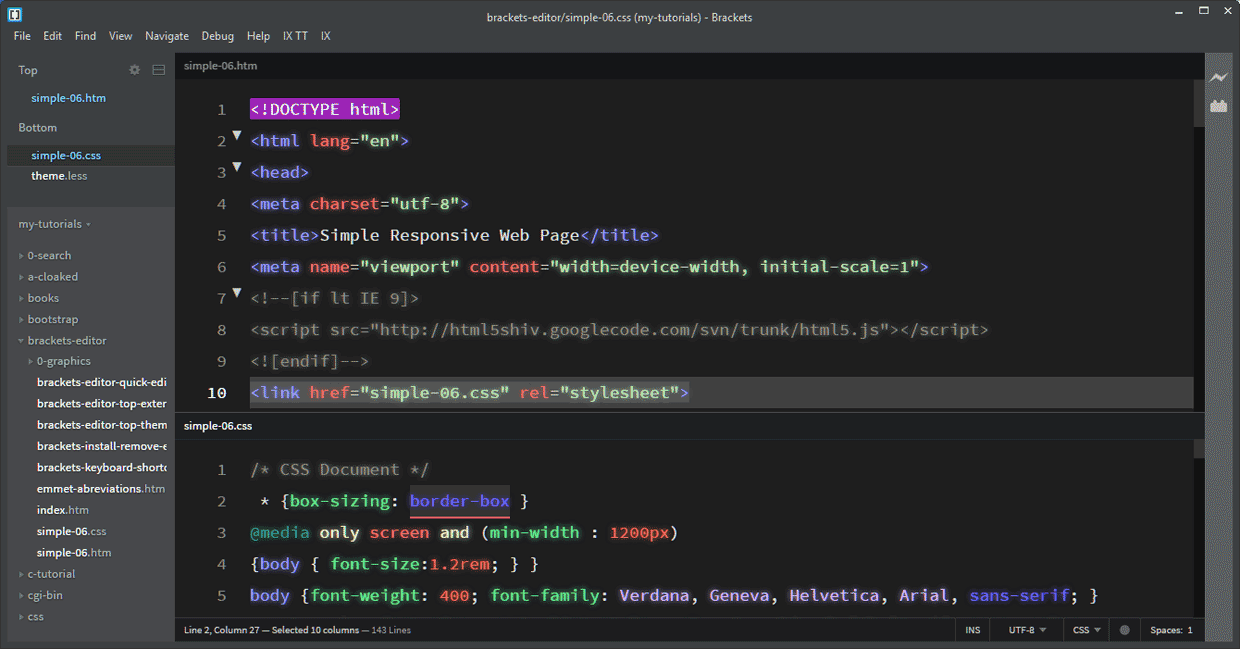1240x649 pixels.
Task: Click the Top working set label
Action: [28, 70]
